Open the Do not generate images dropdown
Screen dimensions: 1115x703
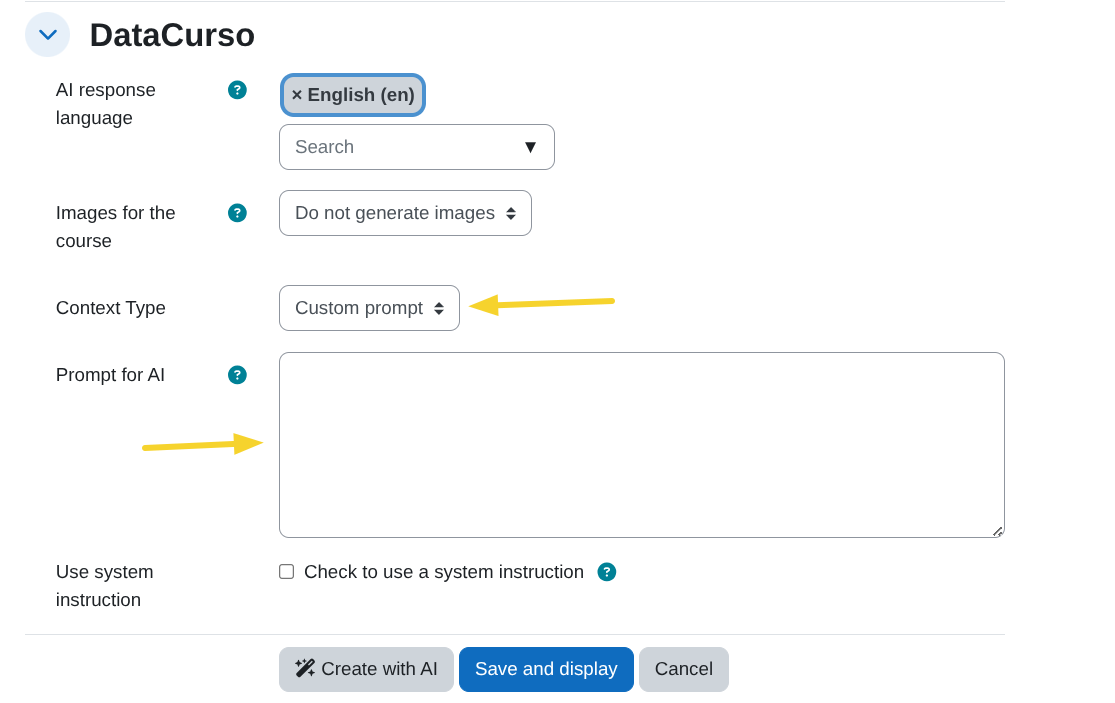405,213
